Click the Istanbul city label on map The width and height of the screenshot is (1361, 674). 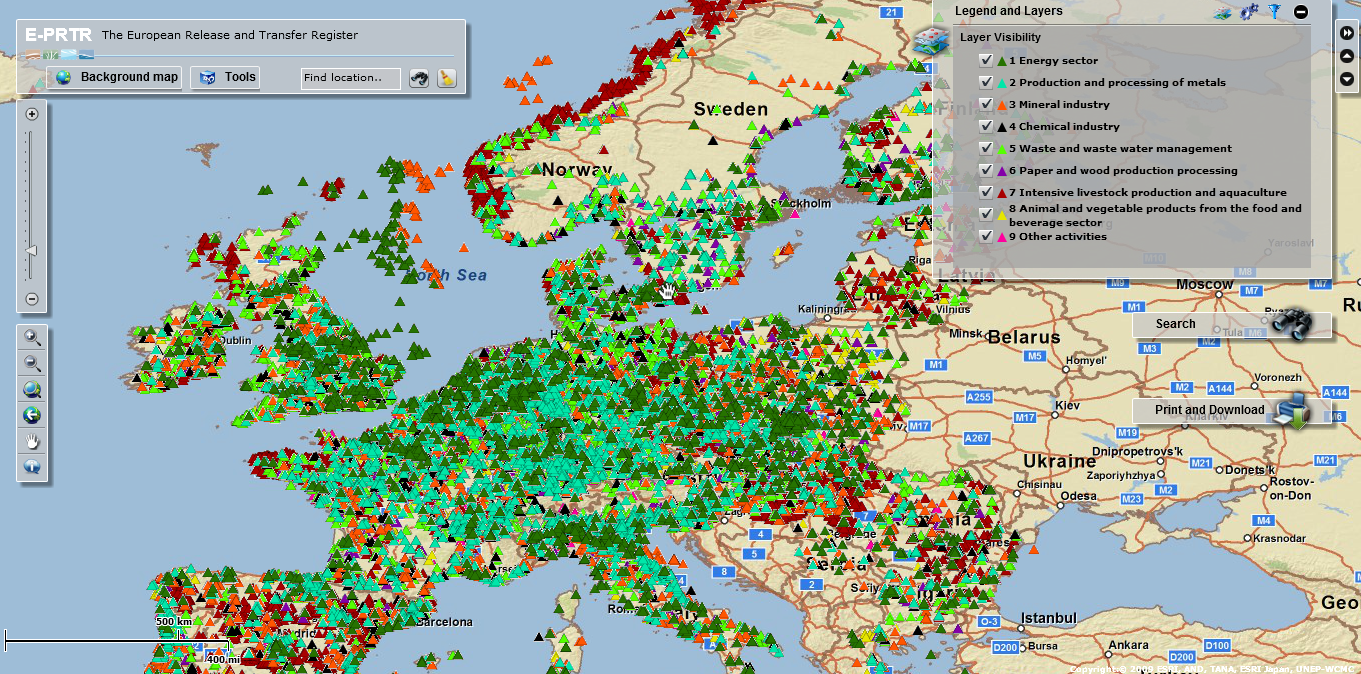click(x=1049, y=619)
